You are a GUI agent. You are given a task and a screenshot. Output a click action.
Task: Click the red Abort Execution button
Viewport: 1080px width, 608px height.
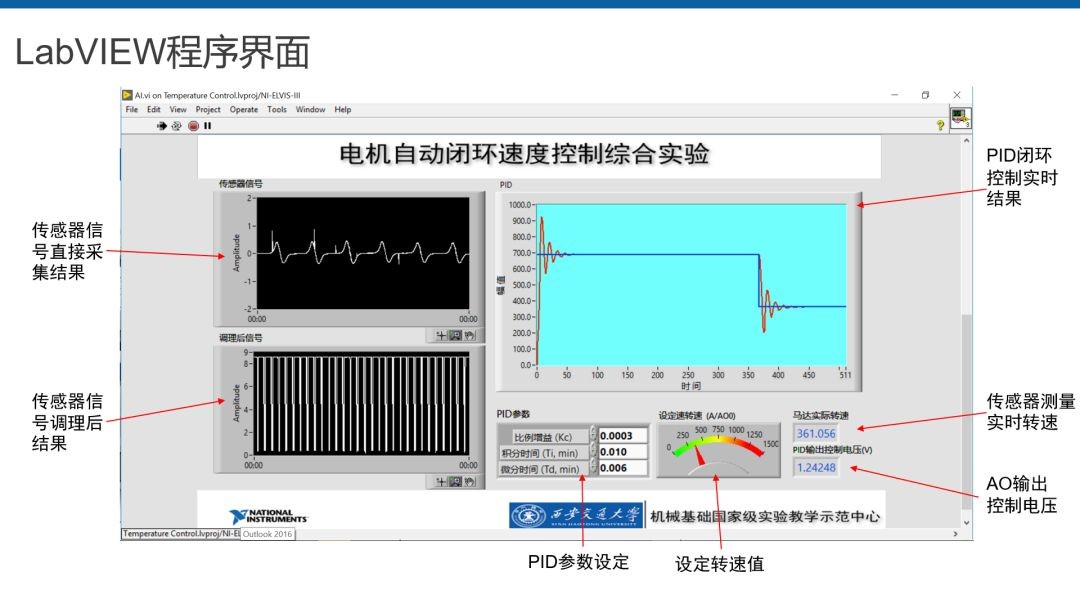194,126
